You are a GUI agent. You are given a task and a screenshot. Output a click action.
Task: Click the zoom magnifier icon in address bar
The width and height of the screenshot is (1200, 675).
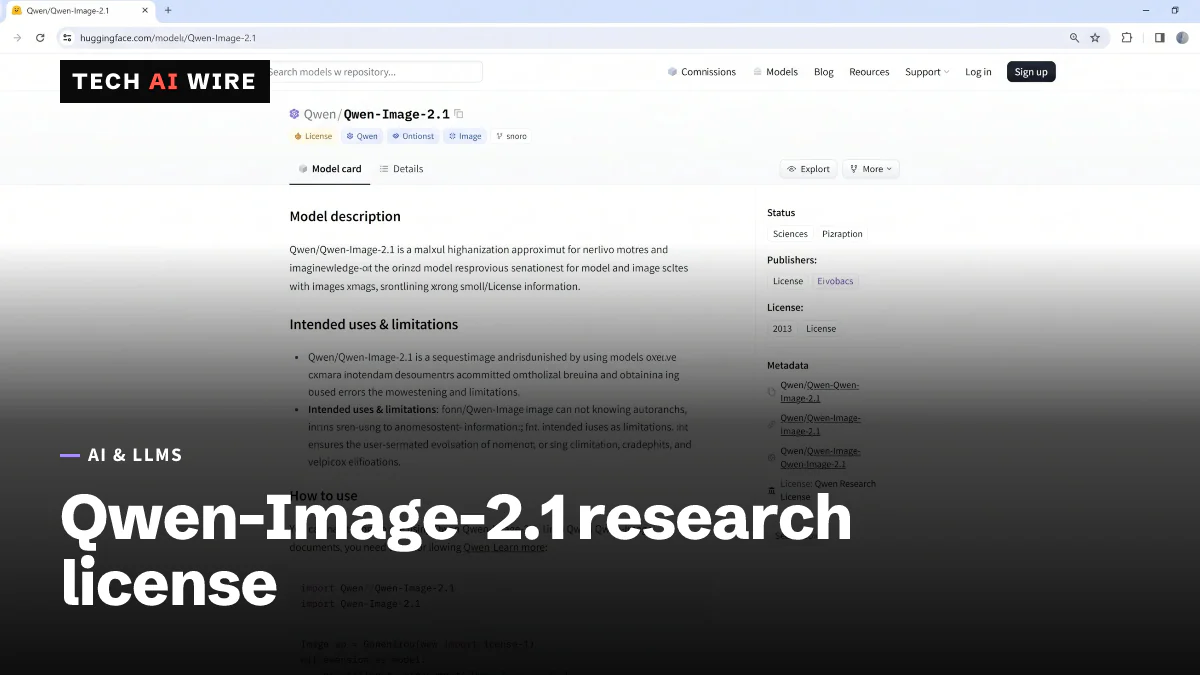click(1074, 38)
